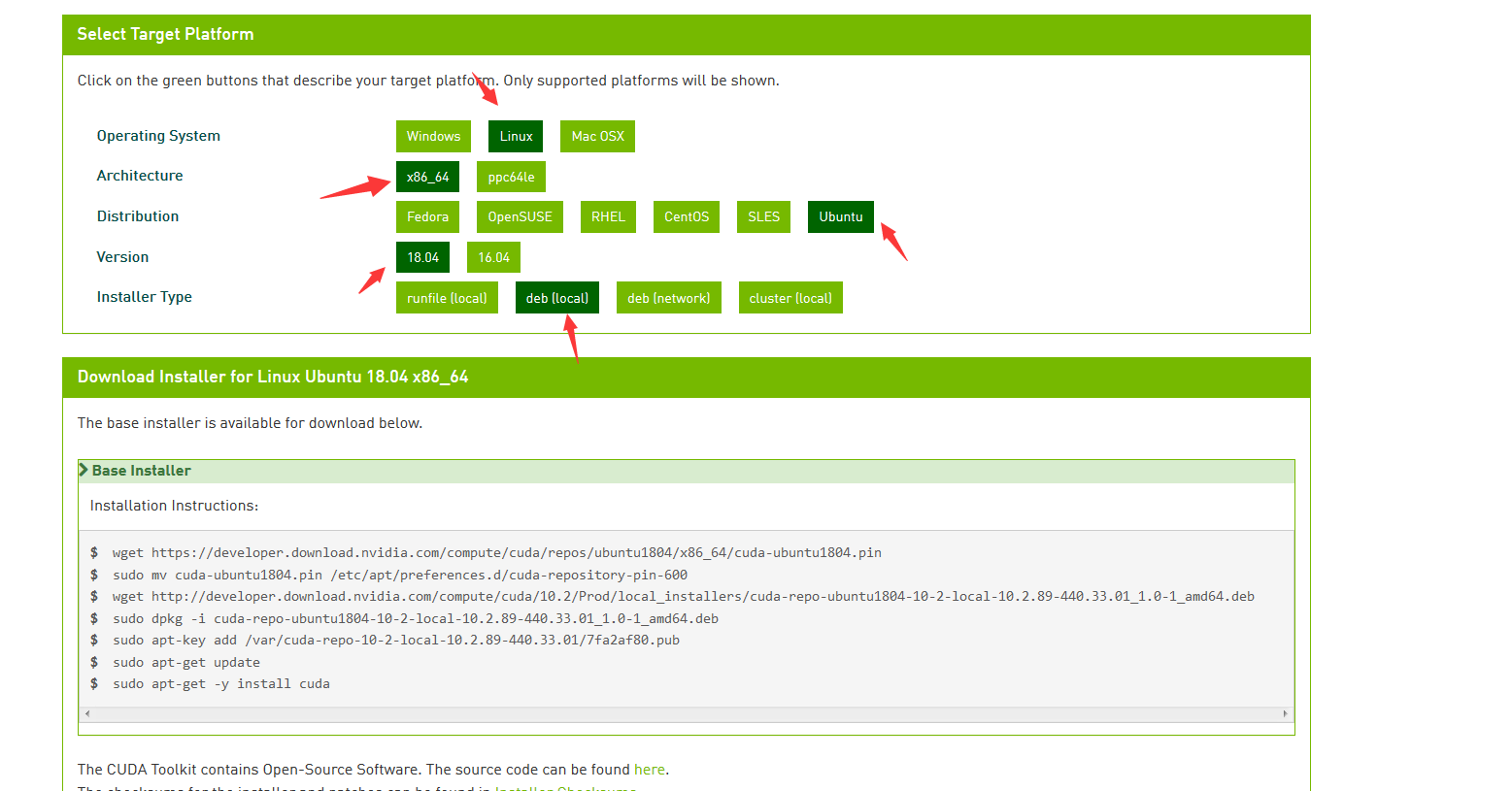This screenshot has height=791, width=1512.
Task: Pick CentOS distribution
Action: 687,216
